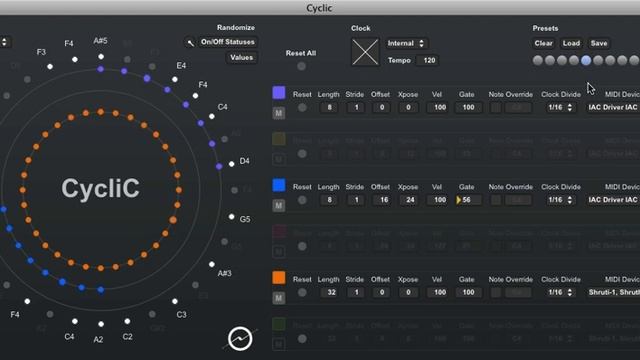Click the G5 step dot on the ring

pyautogui.click(x=231, y=217)
